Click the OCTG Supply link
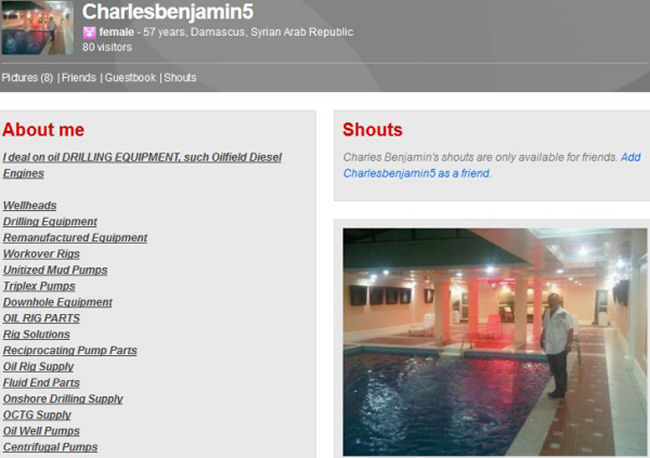 click(x=37, y=414)
